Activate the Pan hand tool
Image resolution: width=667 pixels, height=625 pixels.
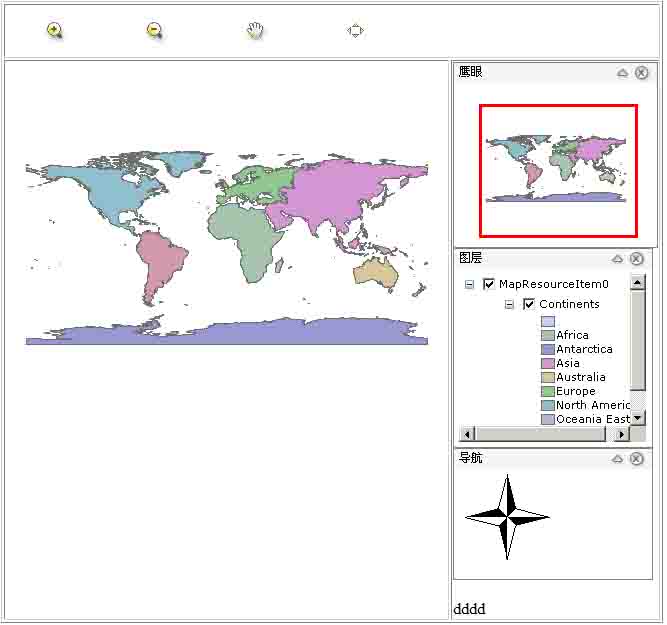(255, 31)
